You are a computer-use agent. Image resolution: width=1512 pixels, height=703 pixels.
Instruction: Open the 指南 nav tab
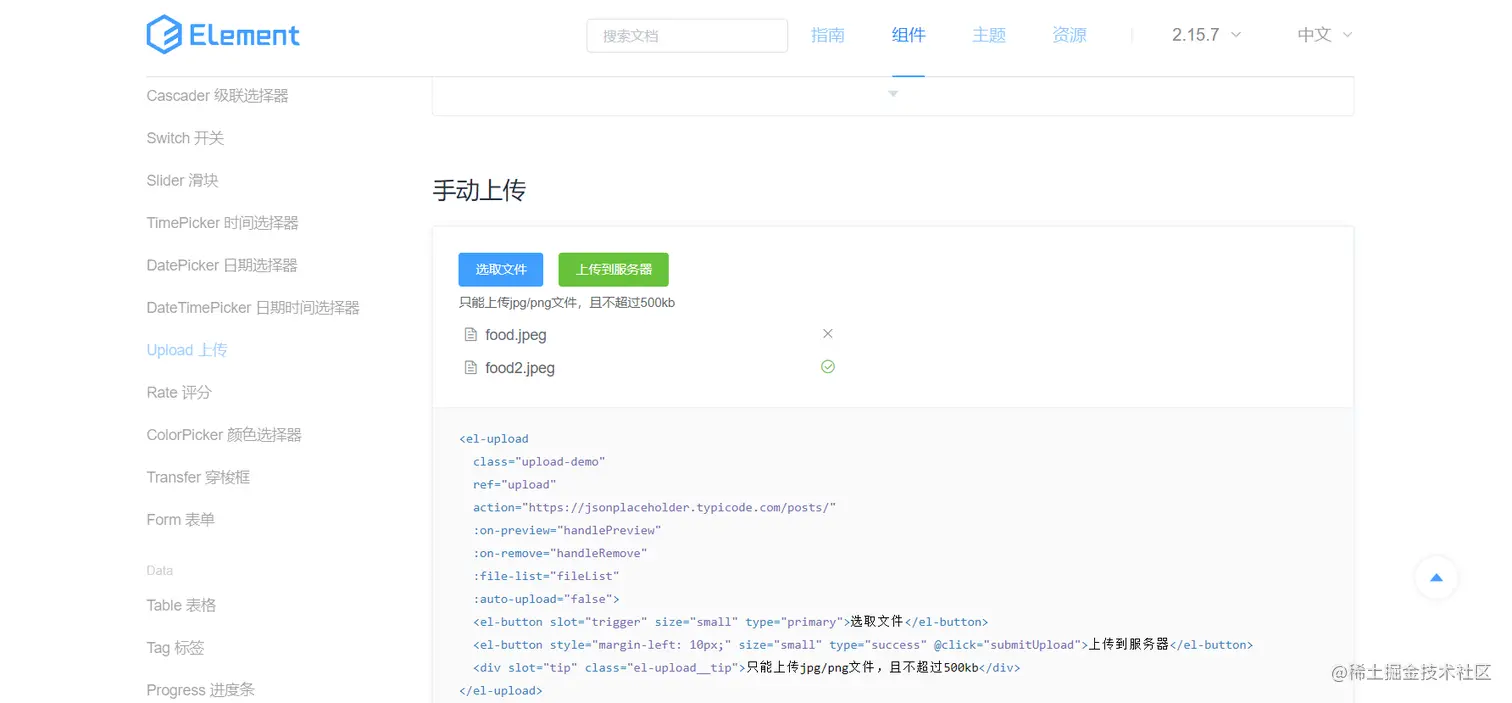(828, 35)
